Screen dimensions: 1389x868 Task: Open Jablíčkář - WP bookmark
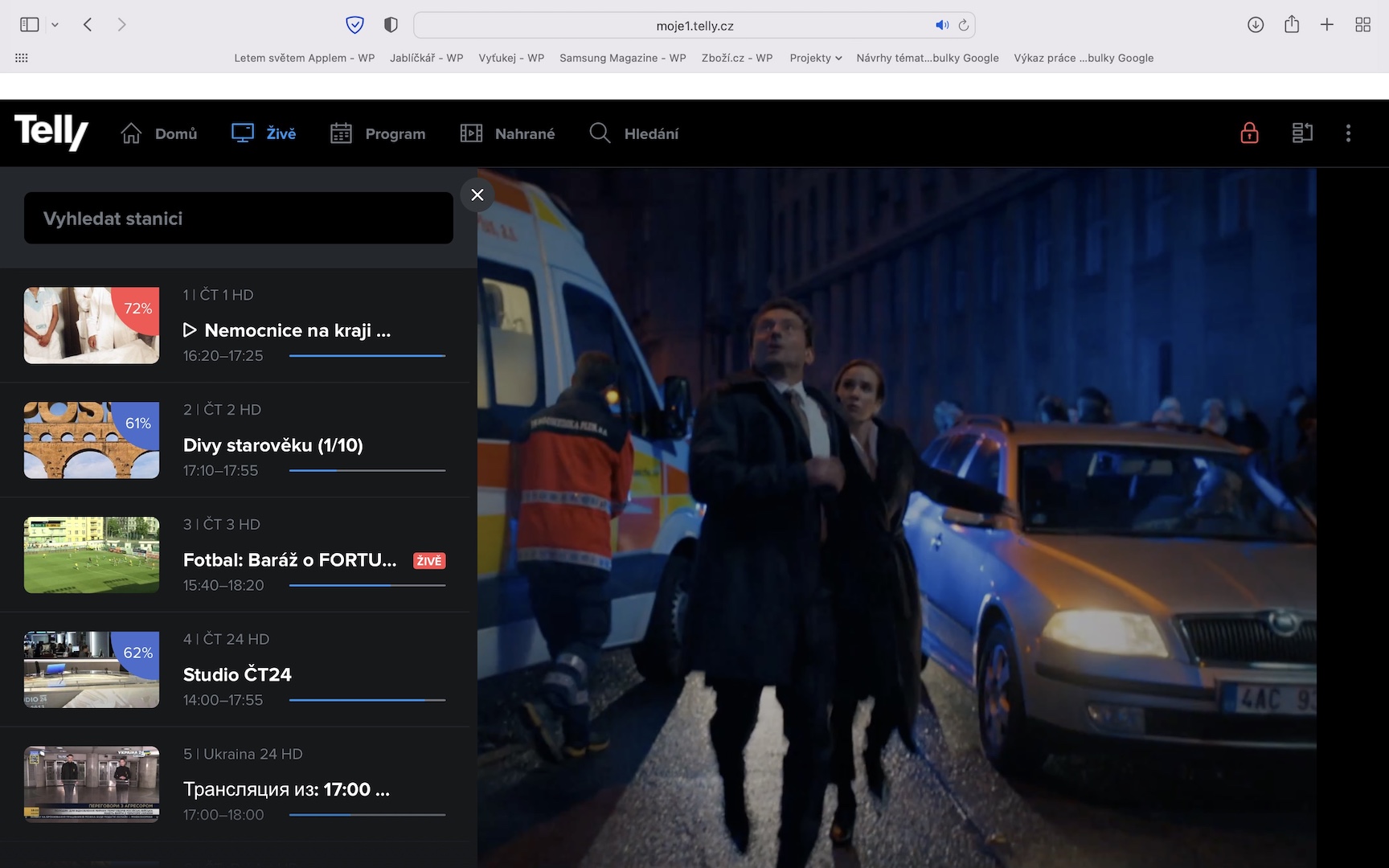click(426, 58)
